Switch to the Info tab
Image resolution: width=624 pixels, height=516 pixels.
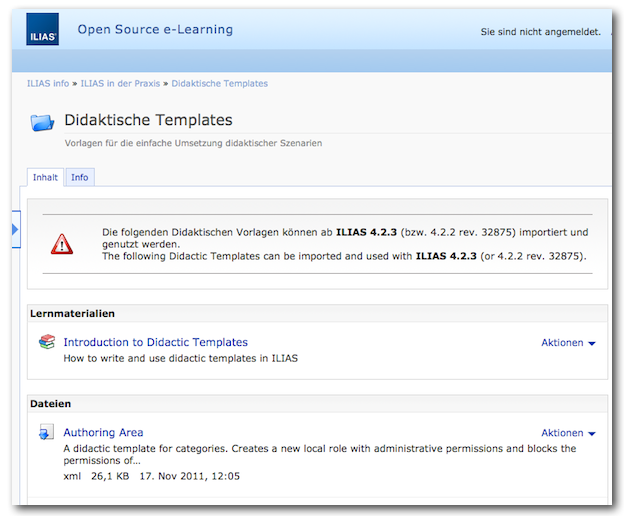pyautogui.click(x=79, y=177)
